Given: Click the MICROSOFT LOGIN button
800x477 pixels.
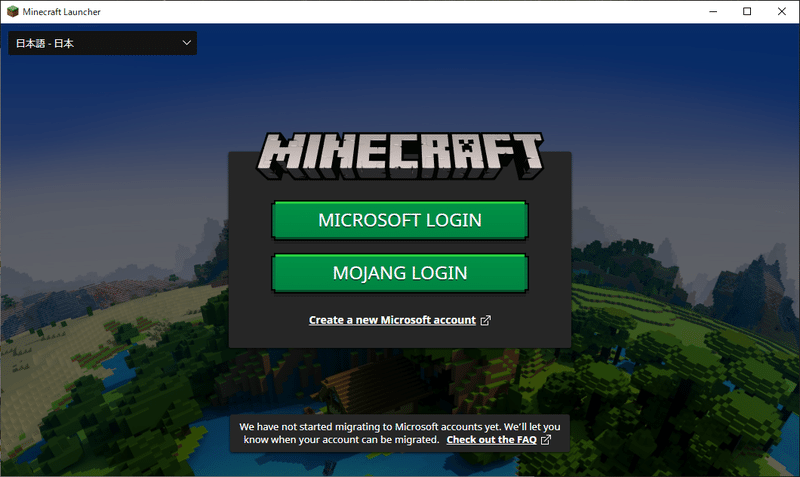Looking at the screenshot, I should click(399, 220).
